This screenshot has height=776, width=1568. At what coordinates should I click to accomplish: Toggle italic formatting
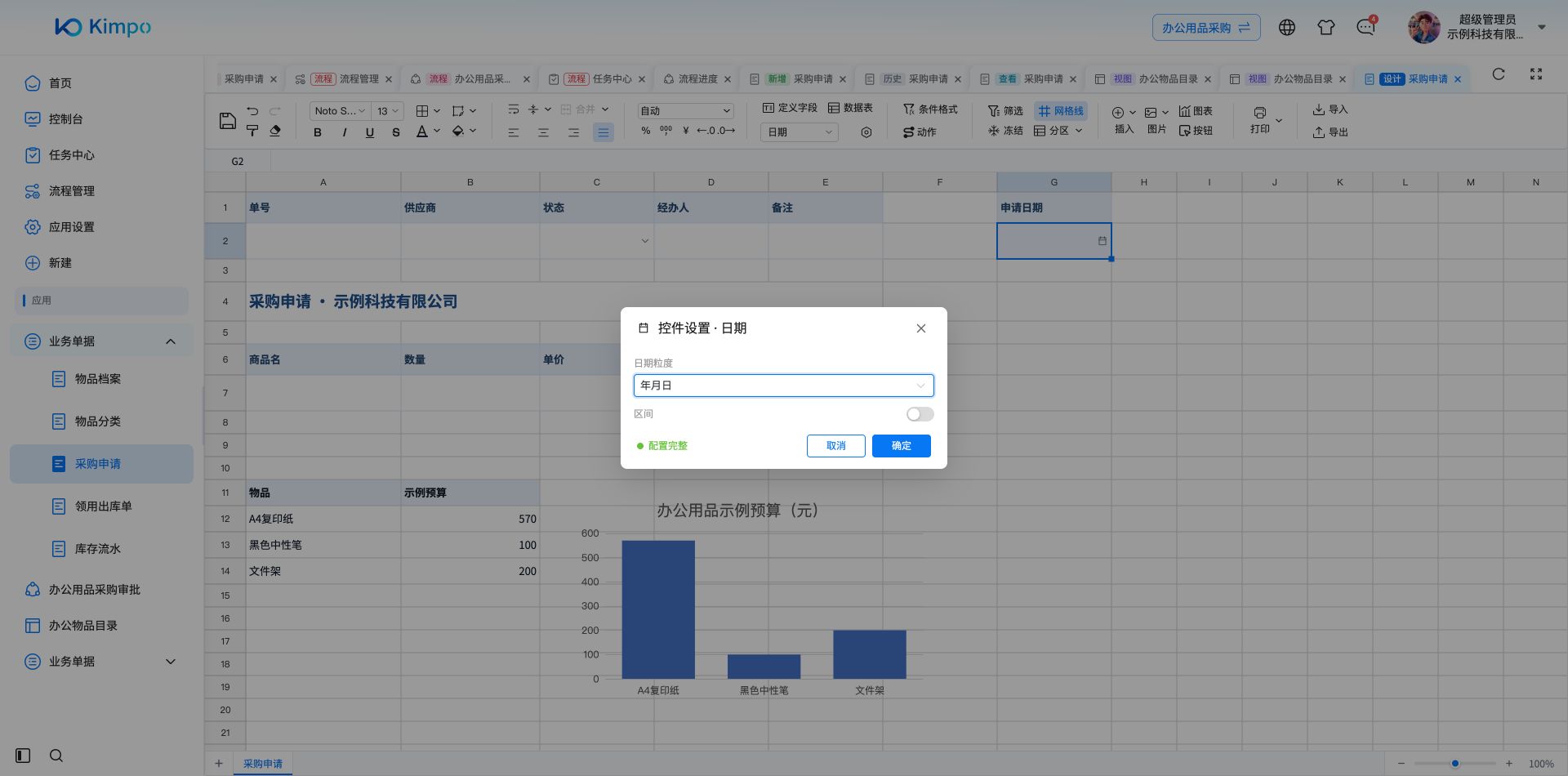344,132
